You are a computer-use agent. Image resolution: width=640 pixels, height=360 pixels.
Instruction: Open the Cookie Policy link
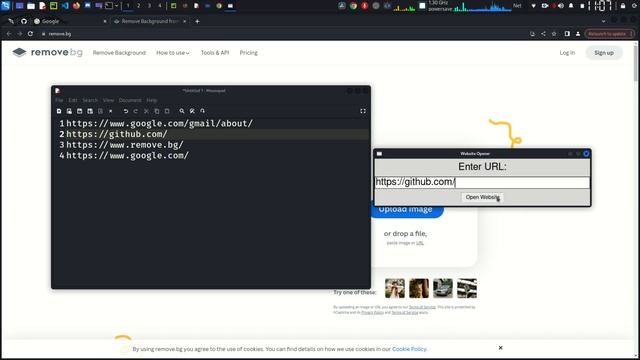point(409,349)
